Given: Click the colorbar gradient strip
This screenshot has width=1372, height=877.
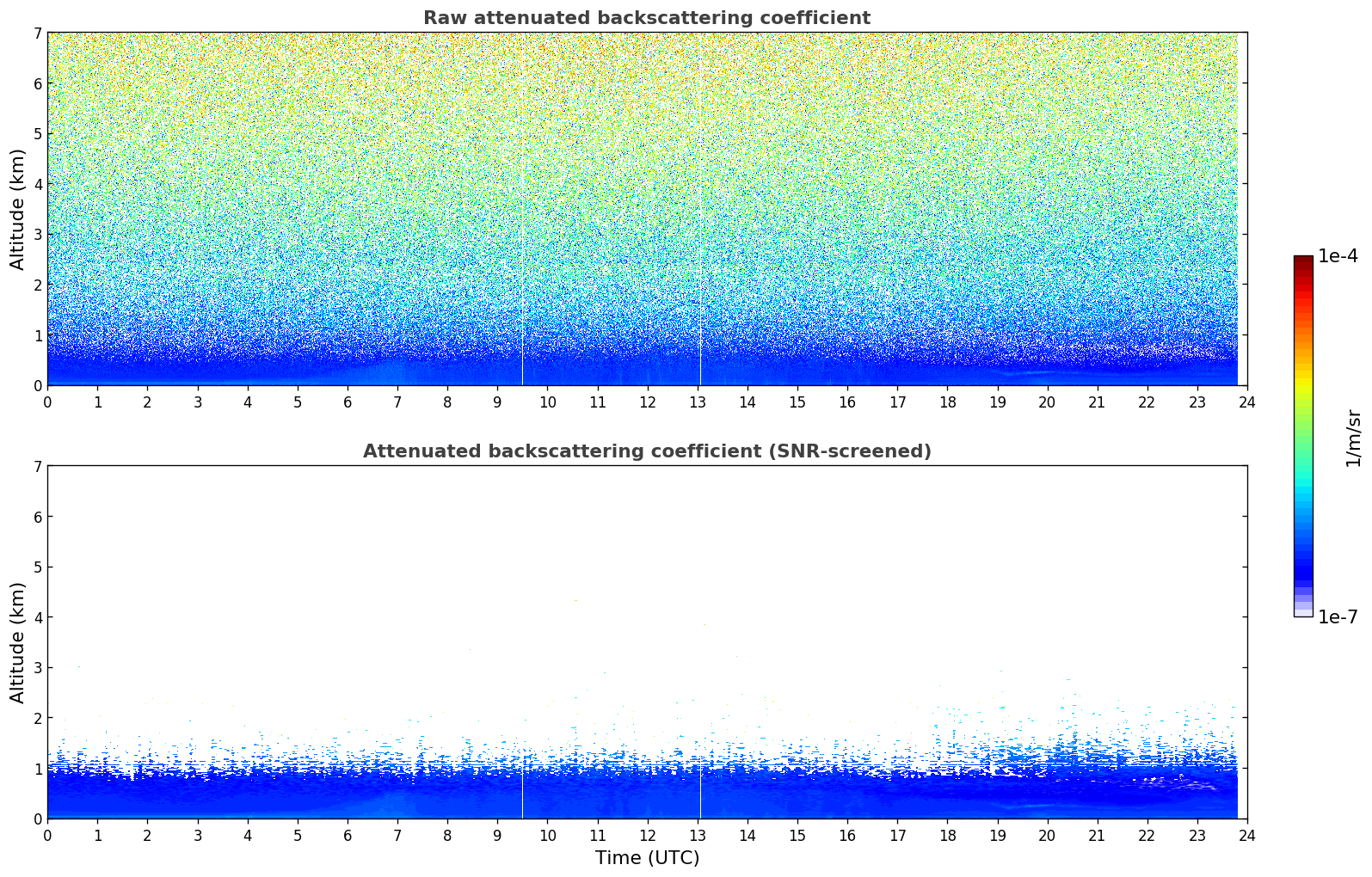Looking at the screenshot, I should click(1303, 436).
